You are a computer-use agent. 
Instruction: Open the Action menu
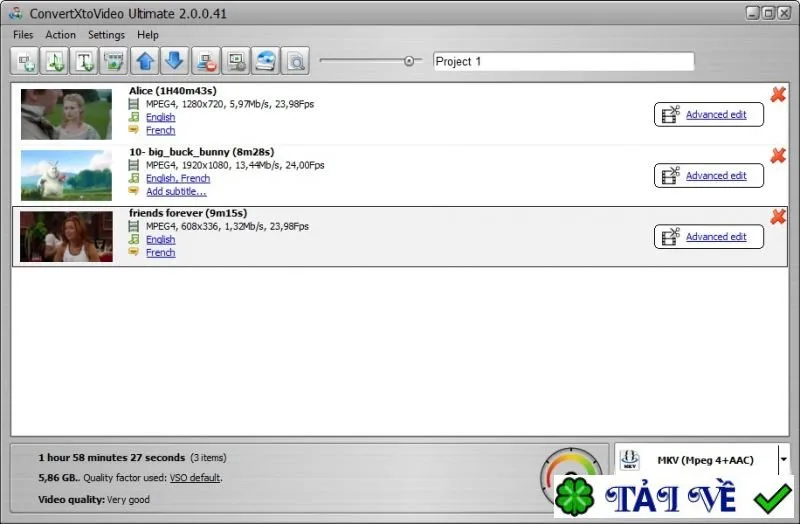pos(60,35)
